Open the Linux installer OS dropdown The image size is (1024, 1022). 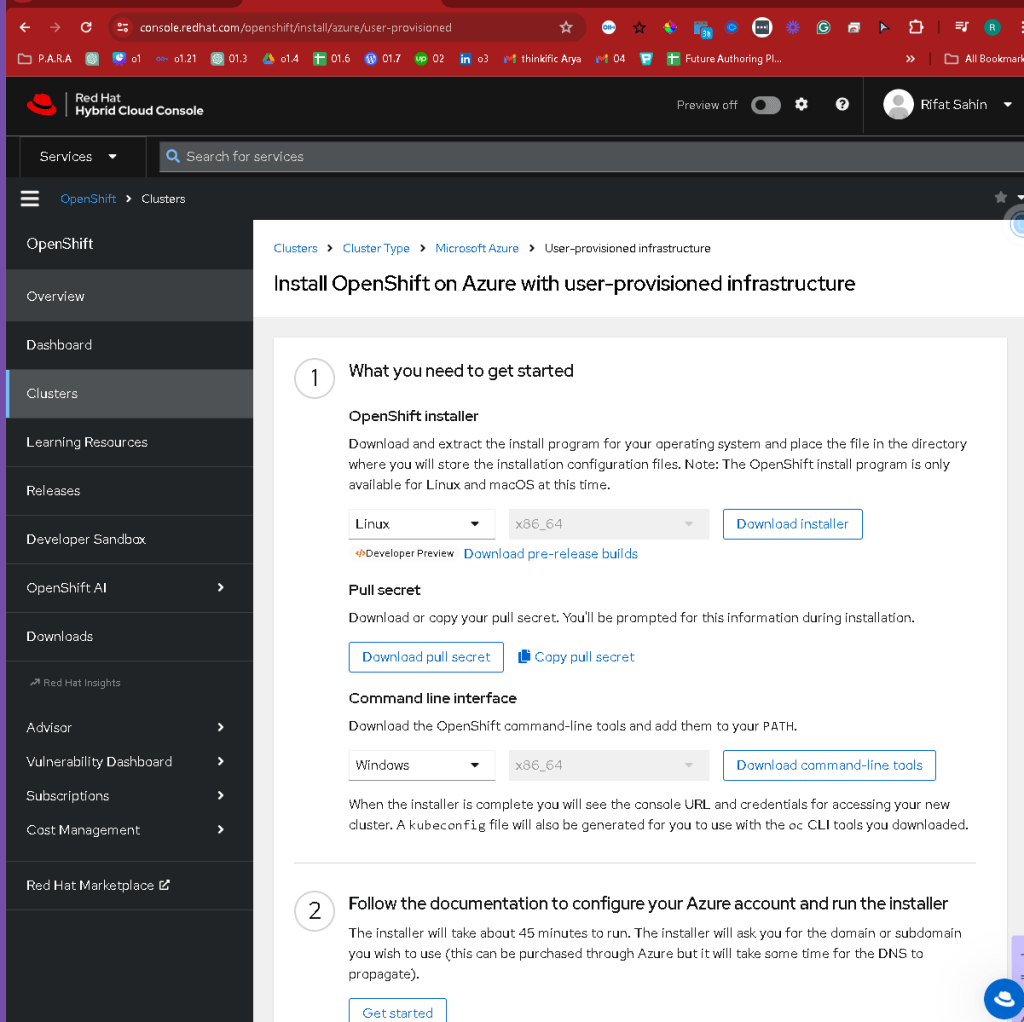tap(421, 524)
